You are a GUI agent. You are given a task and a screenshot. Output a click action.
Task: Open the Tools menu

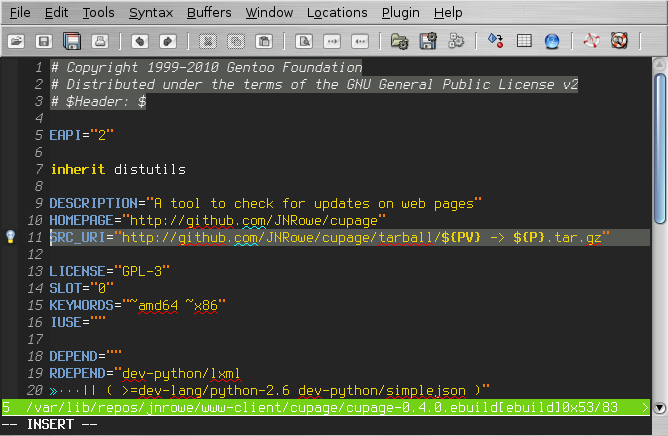[x=98, y=13]
